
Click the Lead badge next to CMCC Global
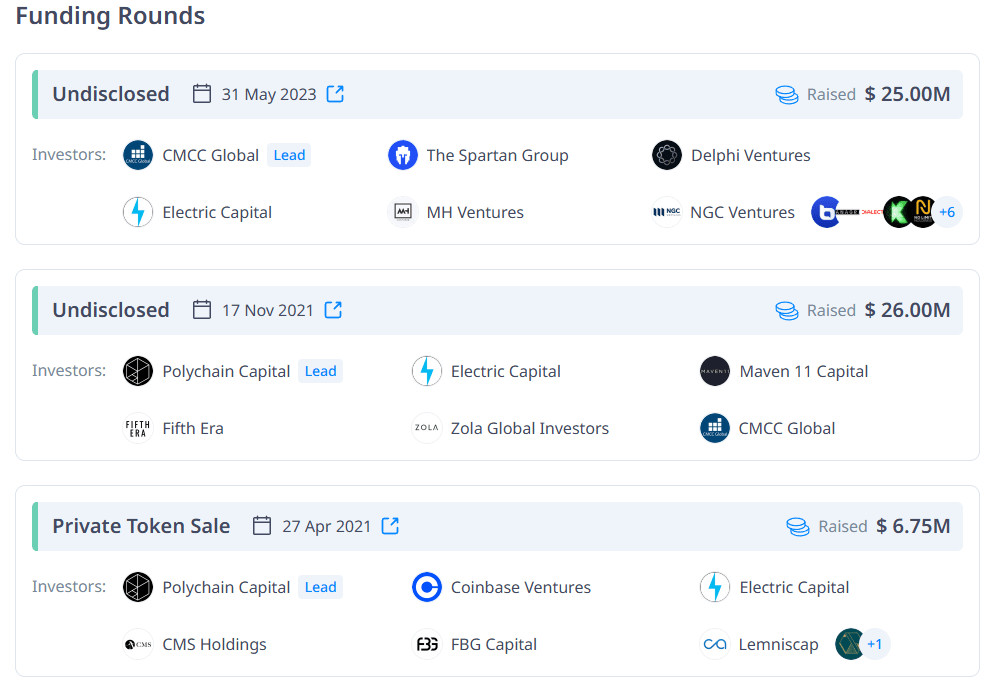tap(289, 155)
